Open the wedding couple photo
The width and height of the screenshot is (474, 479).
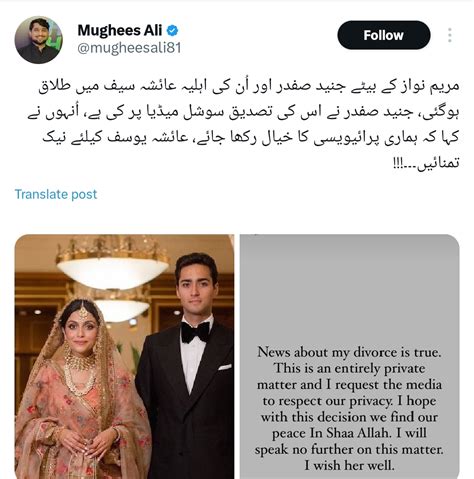(124, 357)
